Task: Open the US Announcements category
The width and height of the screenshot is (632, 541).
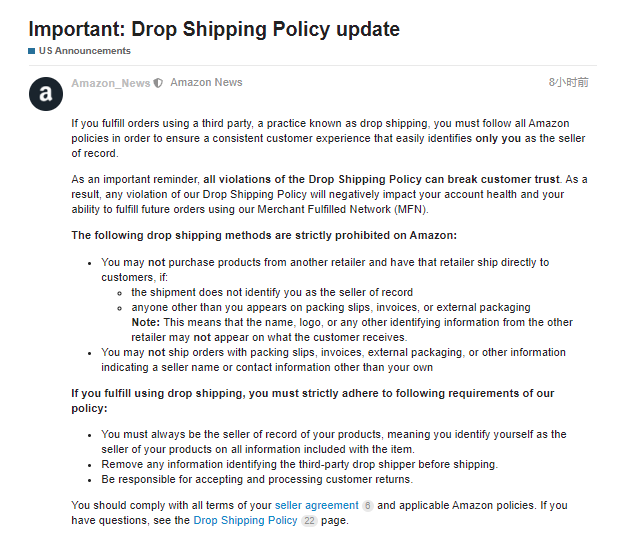Action: [84, 51]
